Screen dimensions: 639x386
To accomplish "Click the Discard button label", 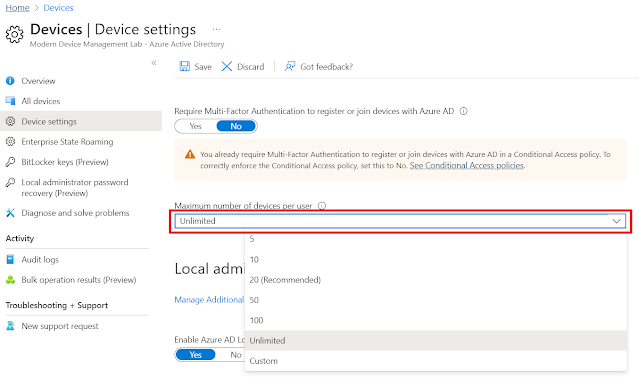I will [251, 67].
